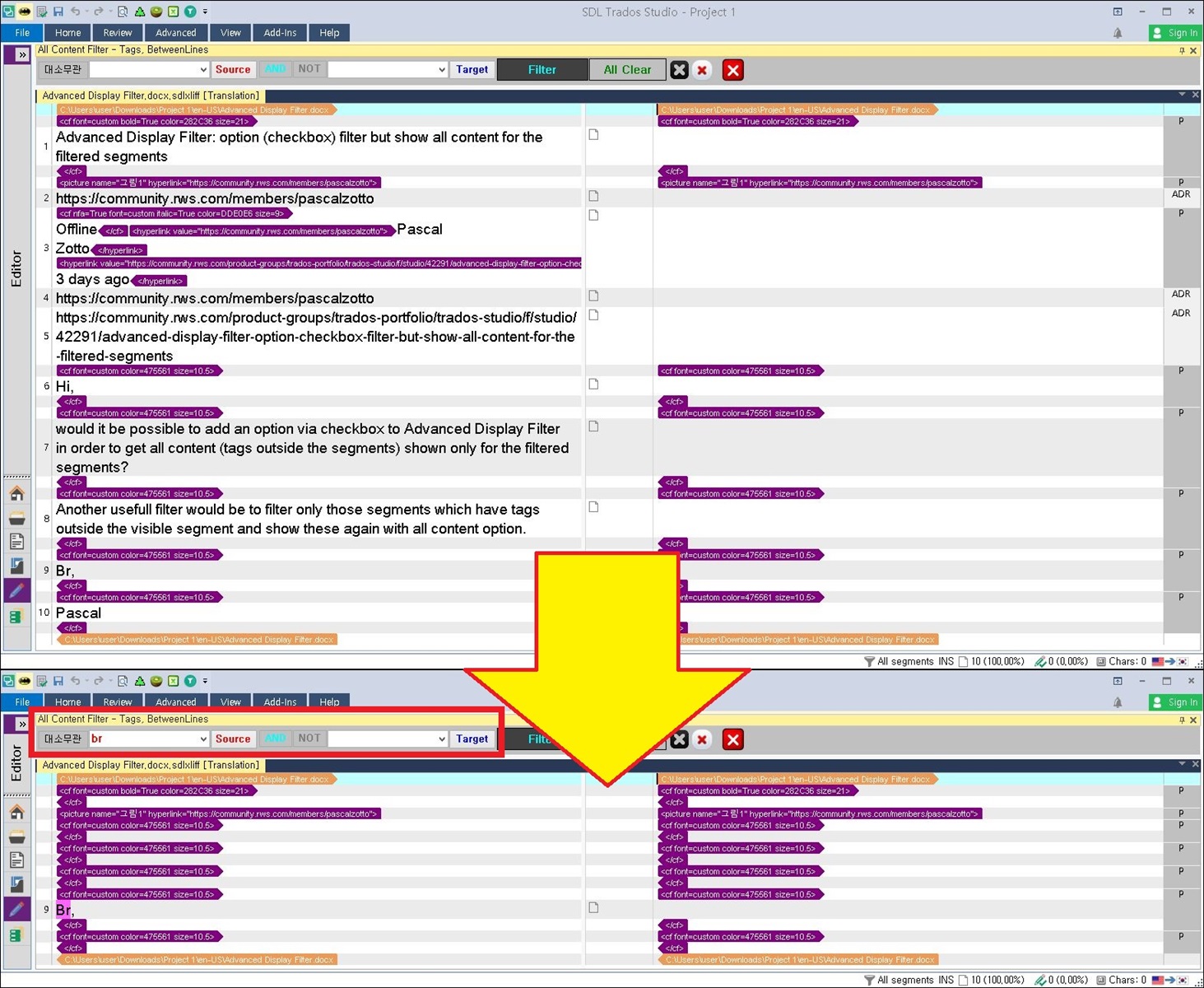Click highlighted 'Br,' segment in bottom window
This screenshot has width=1204, height=988.
coord(64,910)
